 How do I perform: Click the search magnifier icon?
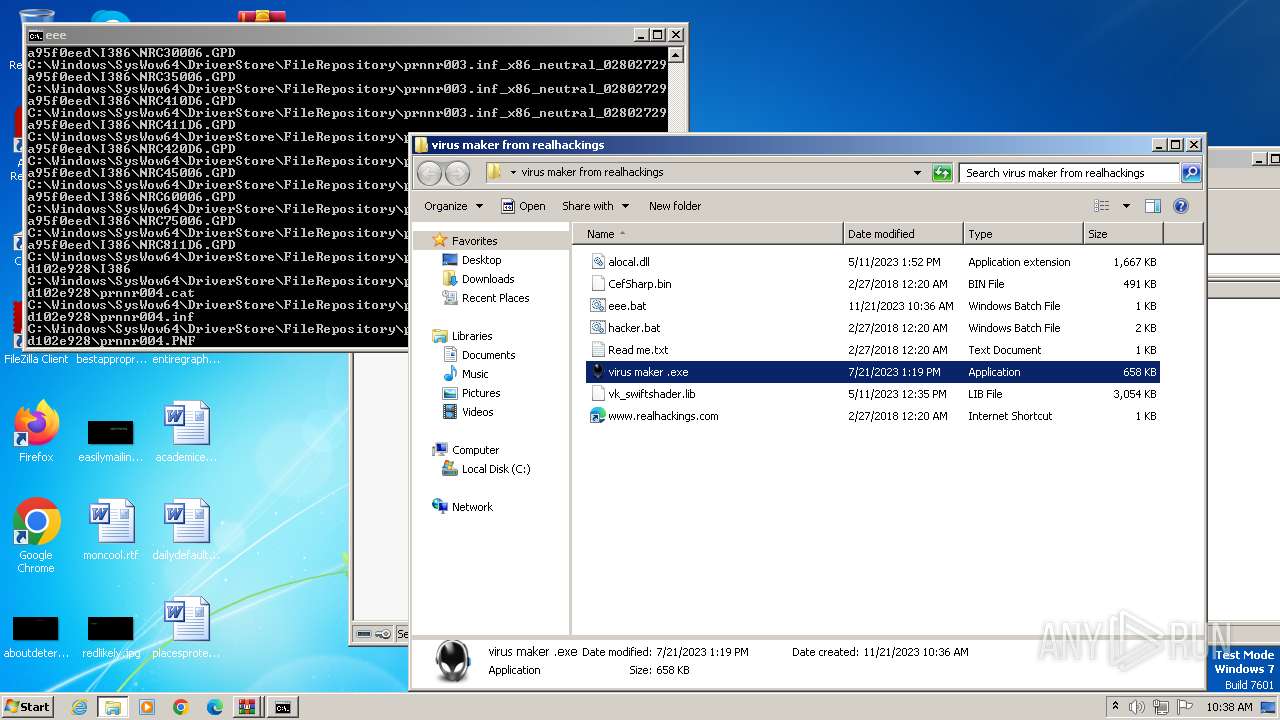(1190, 173)
